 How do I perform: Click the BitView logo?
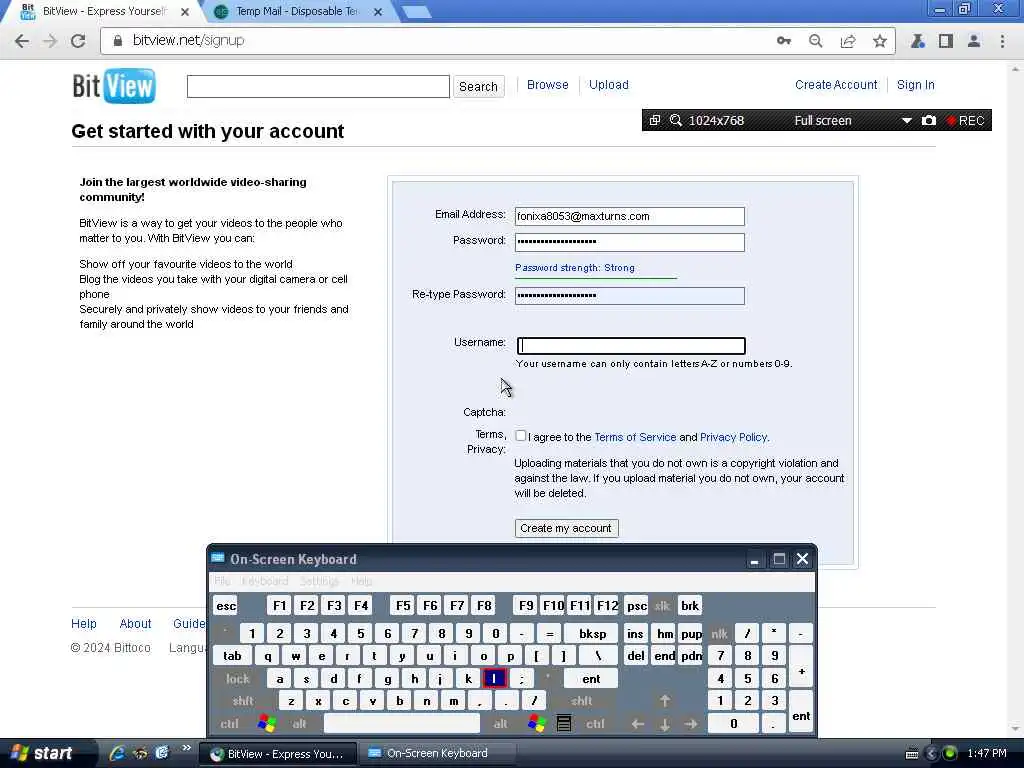(114, 86)
